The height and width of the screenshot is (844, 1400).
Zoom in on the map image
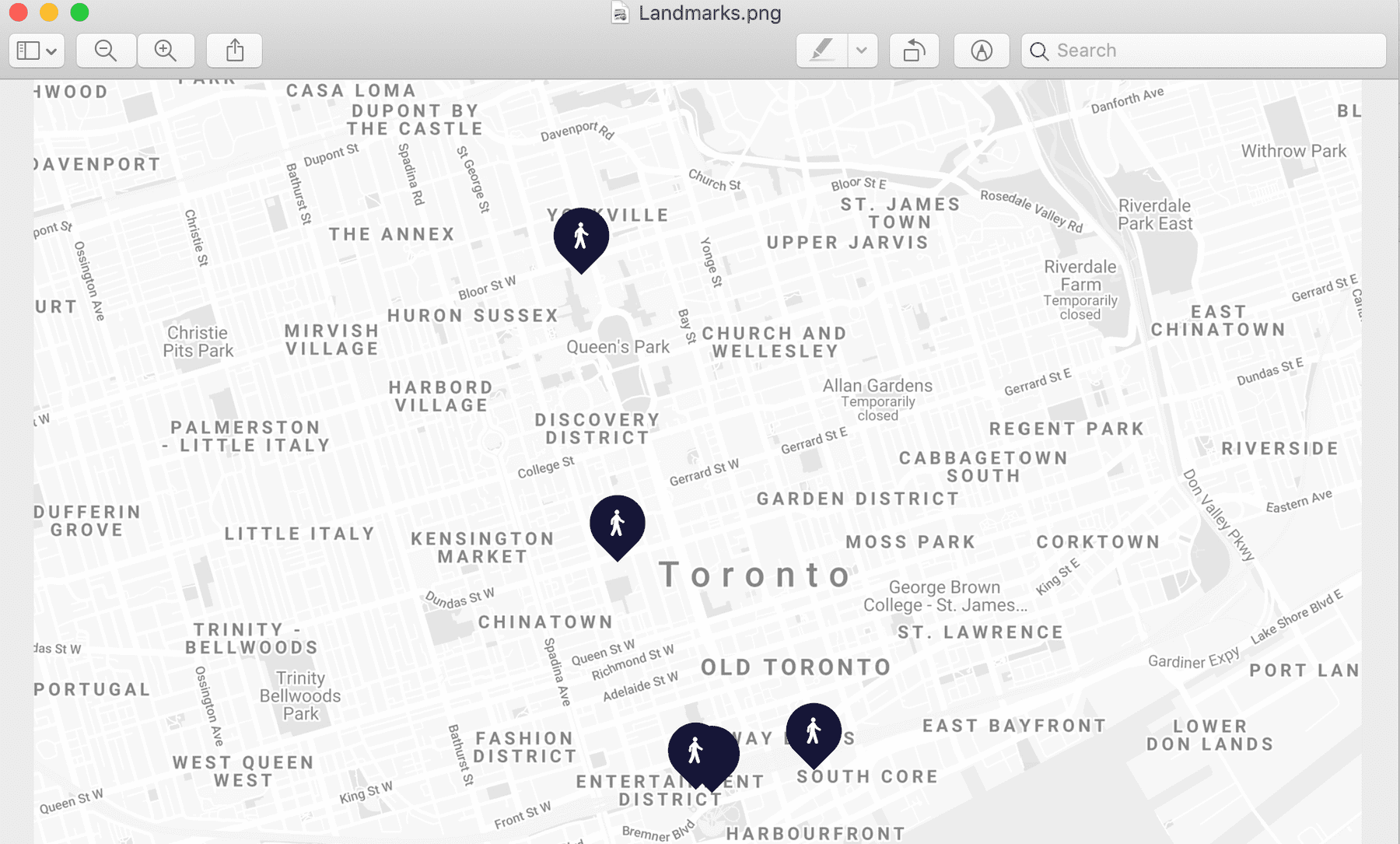coord(166,50)
